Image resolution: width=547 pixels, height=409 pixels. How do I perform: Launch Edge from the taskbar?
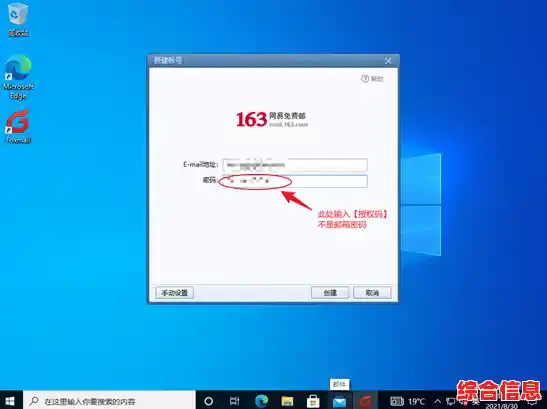click(261, 401)
